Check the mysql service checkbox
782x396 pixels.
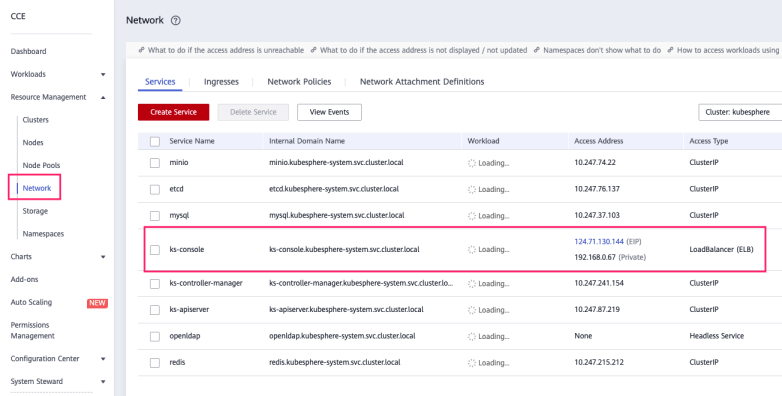(155, 216)
